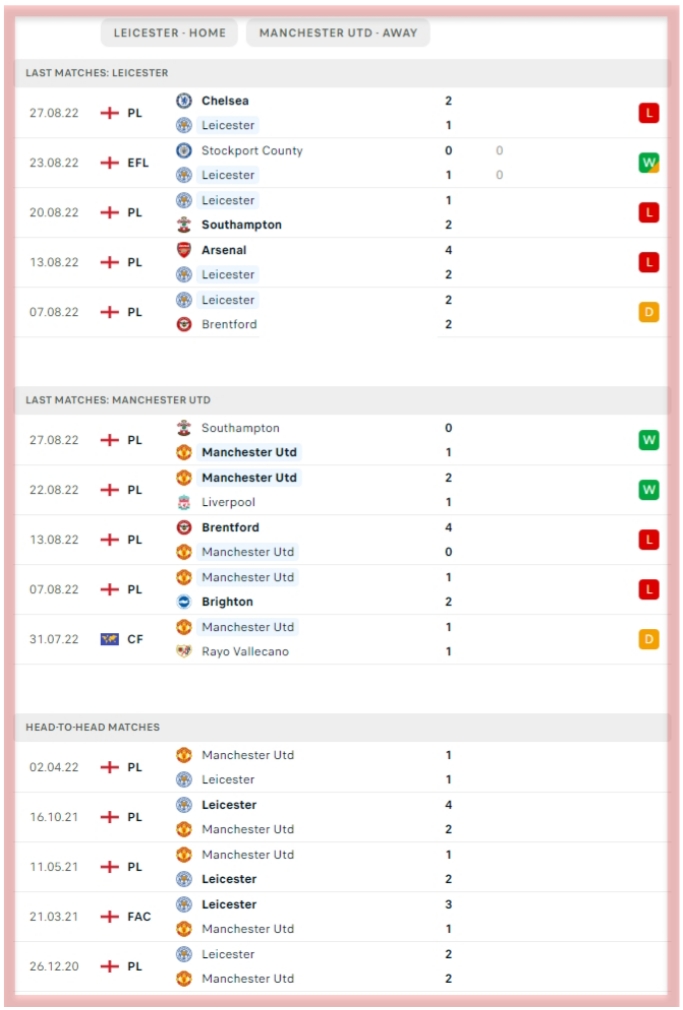The width and height of the screenshot is (683, 1010).
Task: Click the Arsenal club crest icon
Action: pyautogui.click(x=184, y=250)
